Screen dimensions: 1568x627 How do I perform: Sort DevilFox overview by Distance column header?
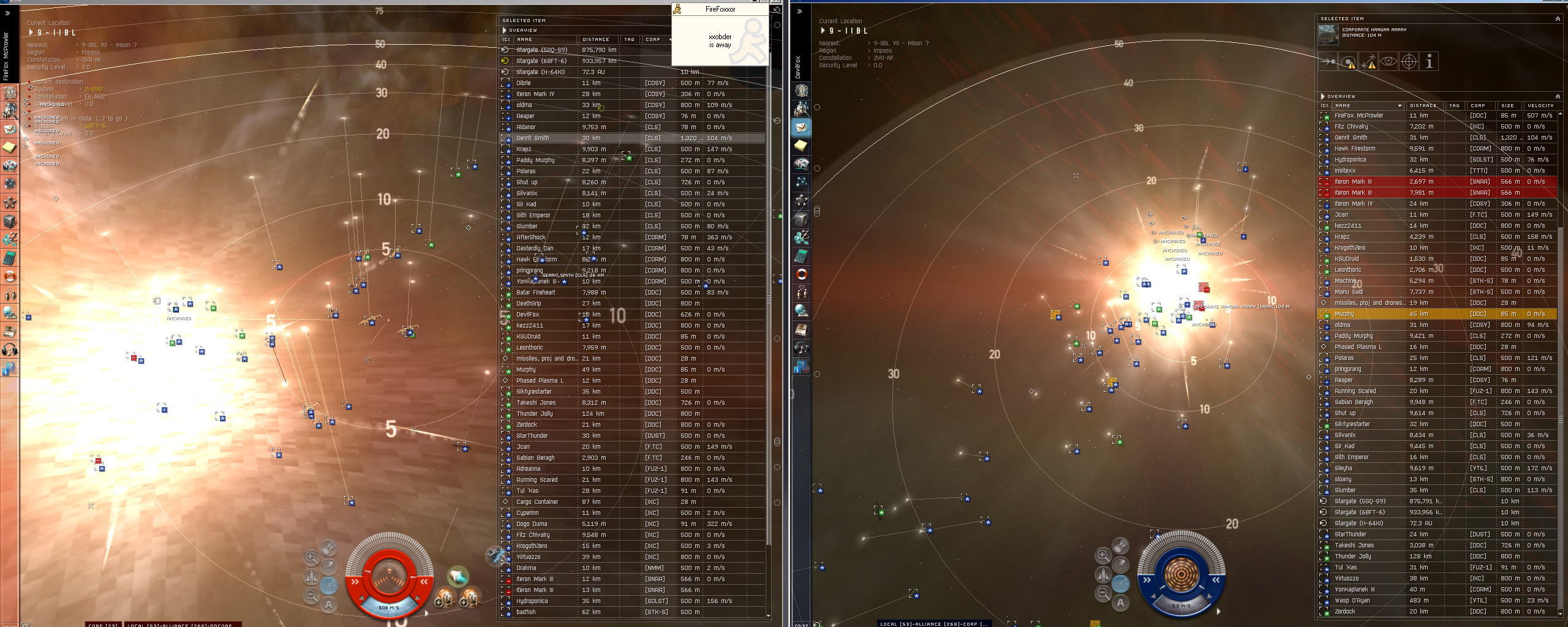(x=1423, y=105)
